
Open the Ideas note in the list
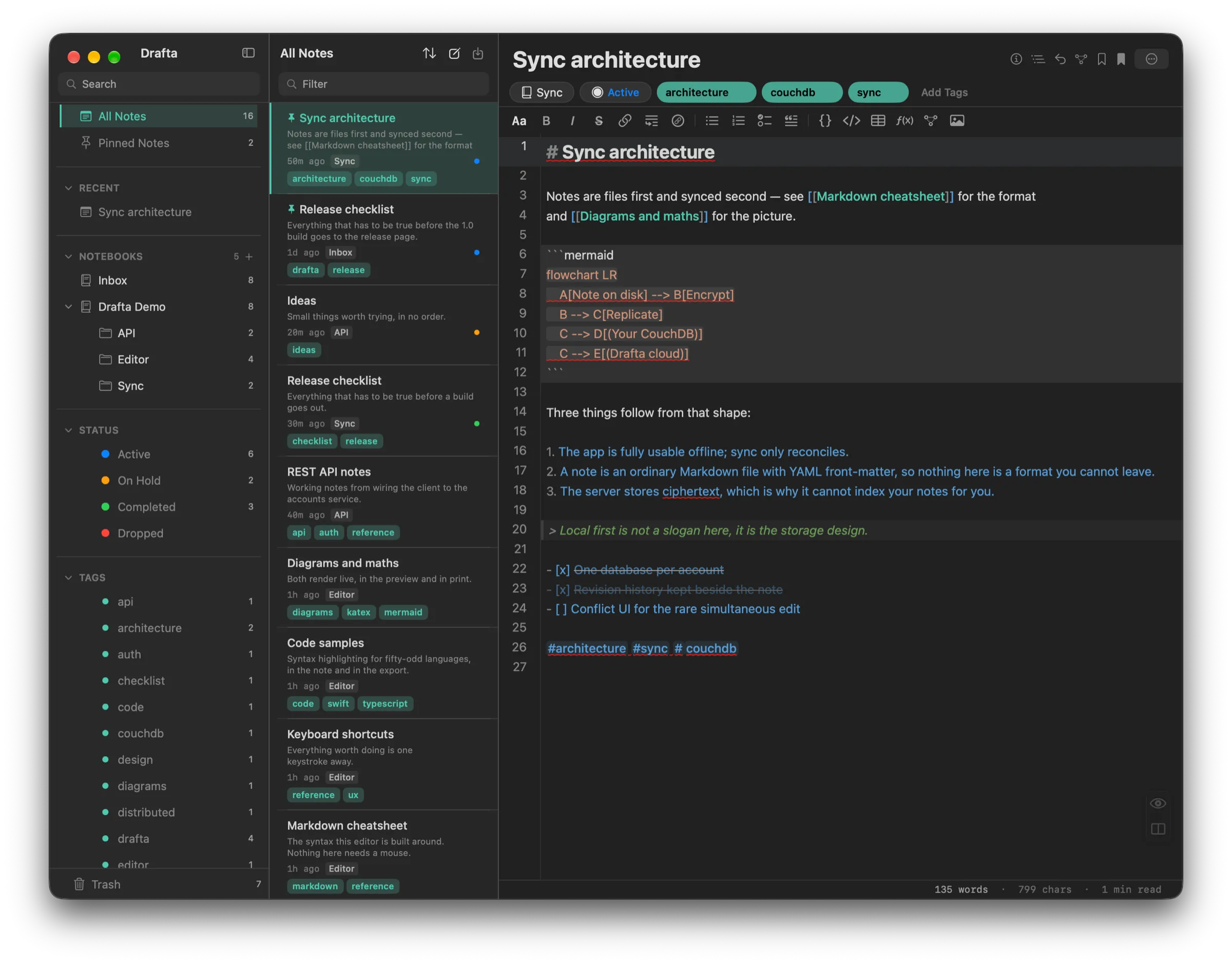click(x=384, y=325)
